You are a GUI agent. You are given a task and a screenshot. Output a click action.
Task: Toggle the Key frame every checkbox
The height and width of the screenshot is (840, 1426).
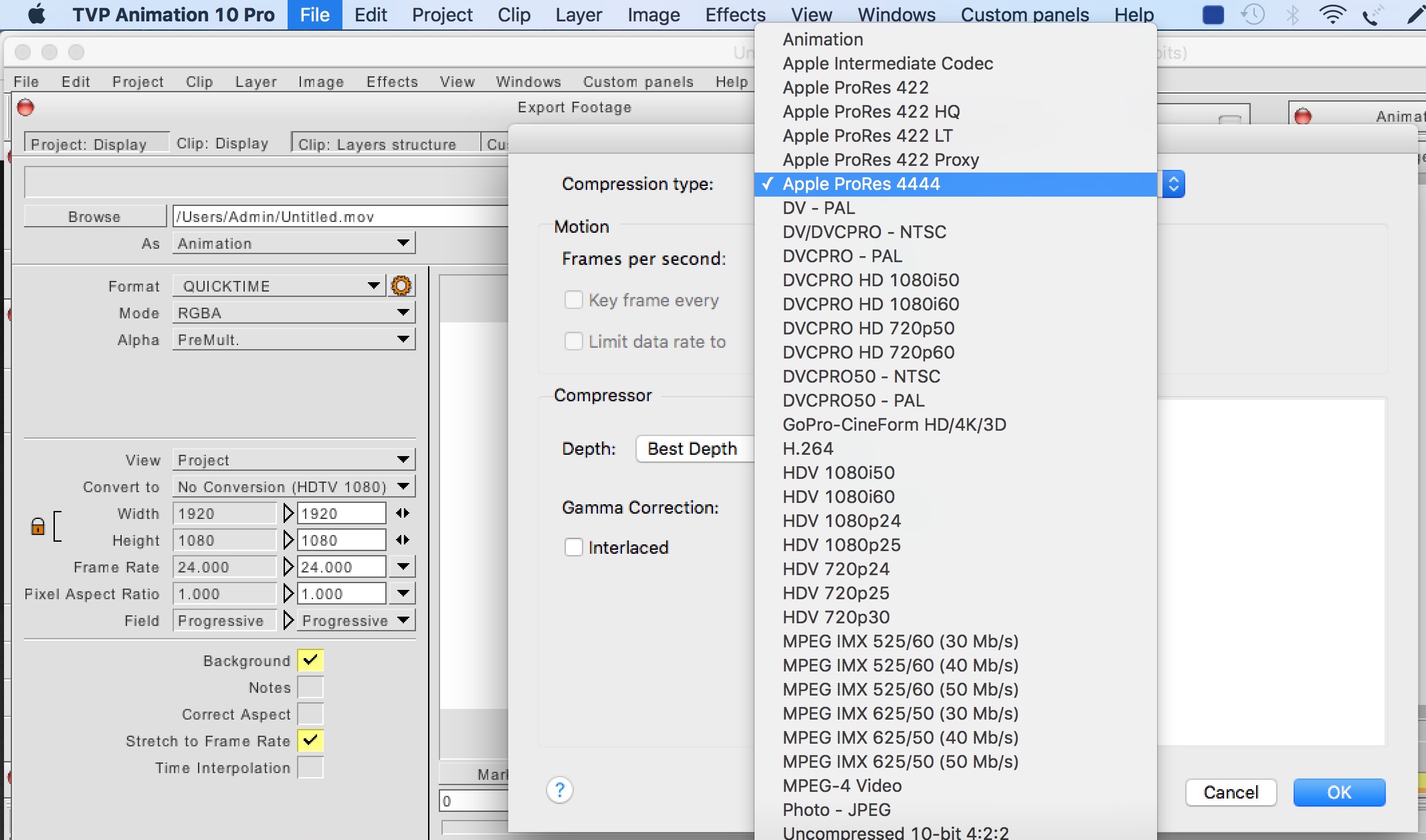[574, 300]
